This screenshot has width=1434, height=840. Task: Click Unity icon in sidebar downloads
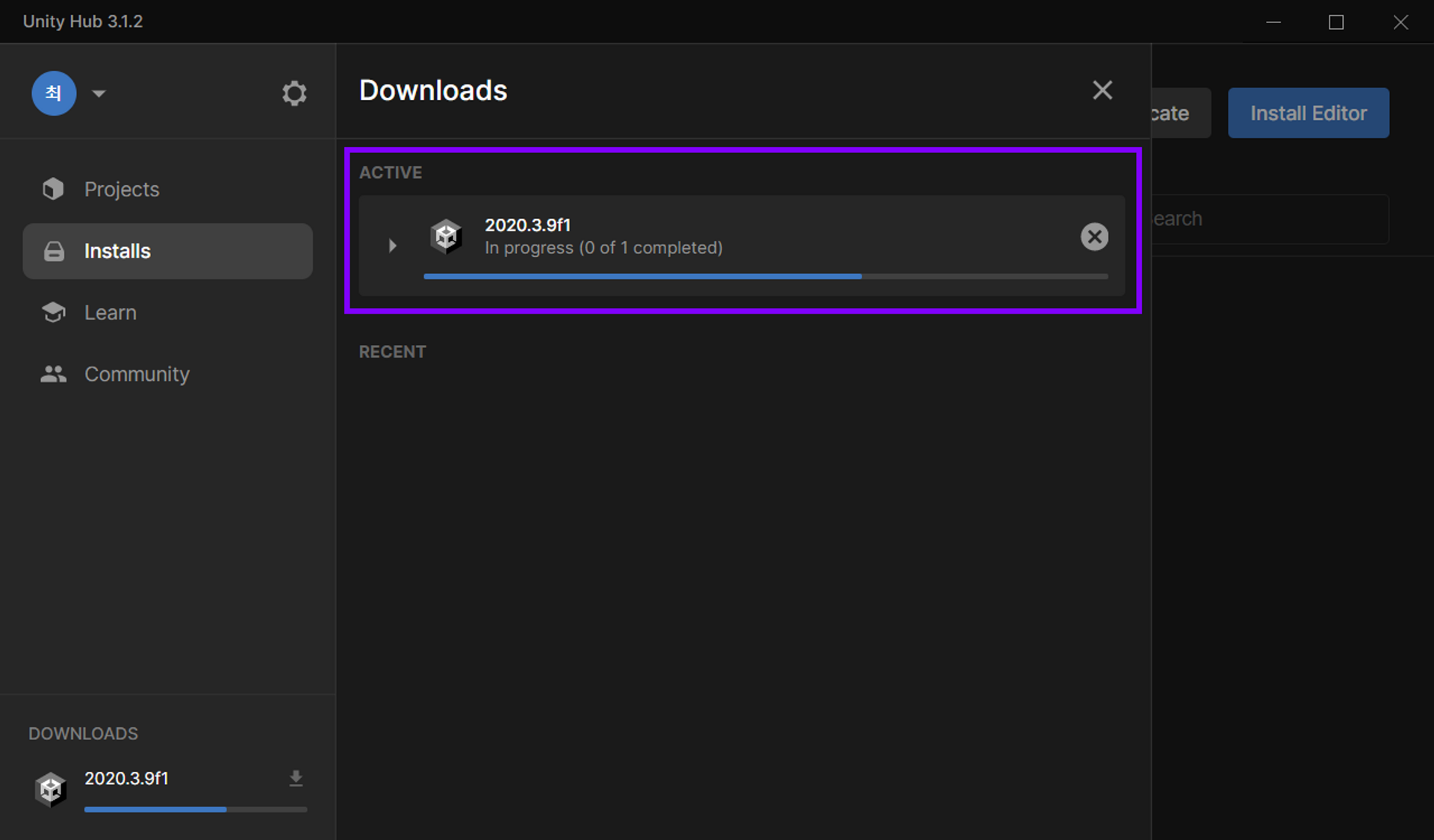click(51, 789)
